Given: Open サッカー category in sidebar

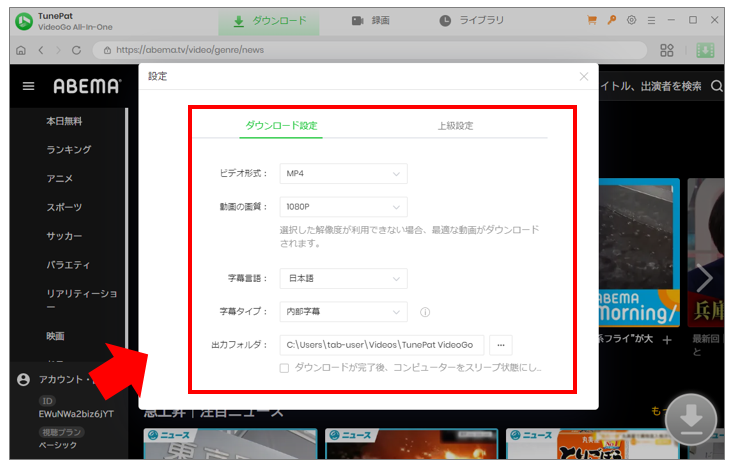Looking at the screenshot, I should tap(64, 236).
